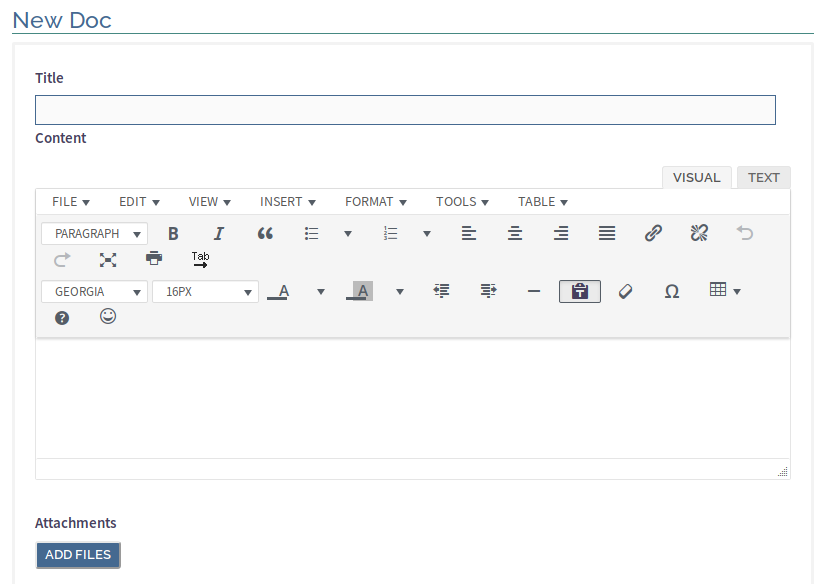Toggle center alignment
The width and height of the screenshot is (827, 584).
click(515, 233)
